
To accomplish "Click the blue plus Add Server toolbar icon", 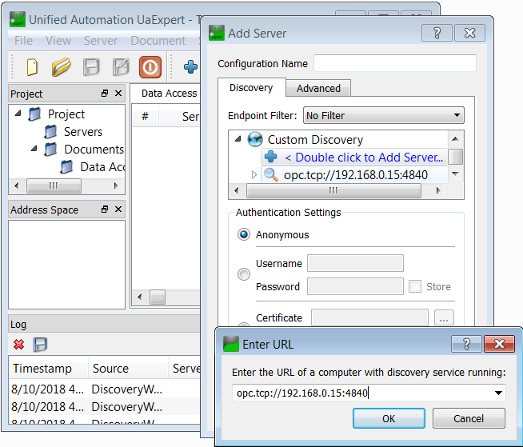I will click(191, 67).
